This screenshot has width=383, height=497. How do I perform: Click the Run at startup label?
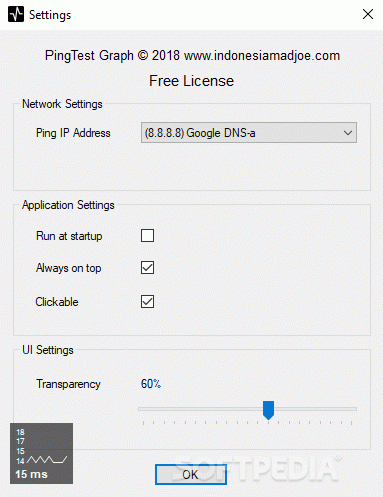[x=69, y=236]
